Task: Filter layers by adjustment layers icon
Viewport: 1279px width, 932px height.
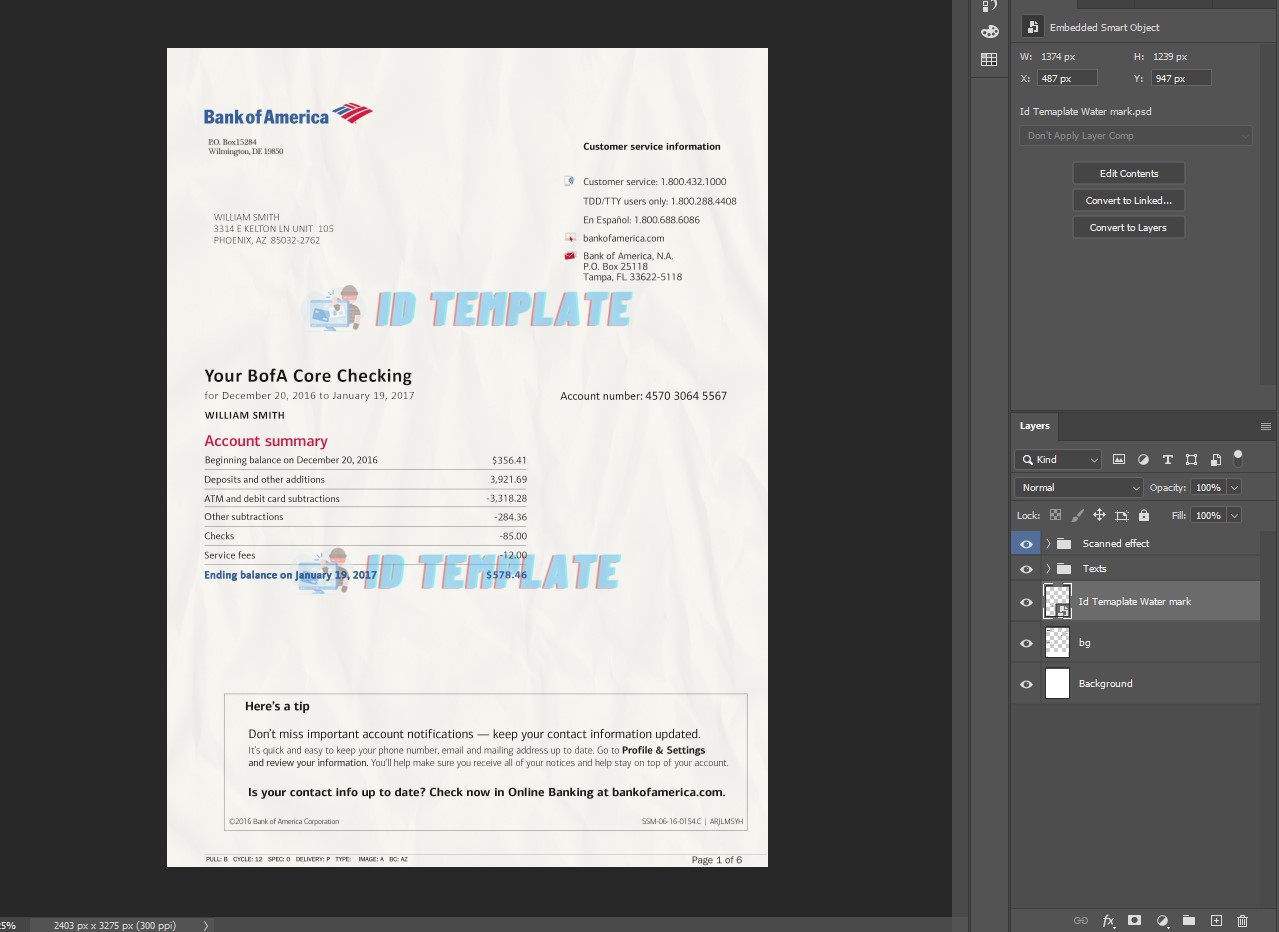Action: pyautogui.click(x=1143, y=460)
